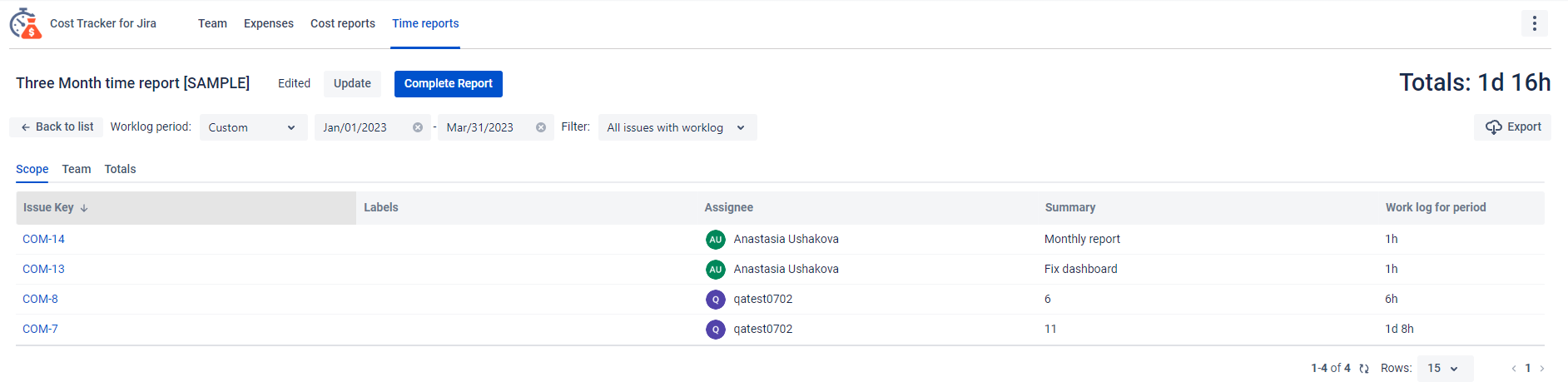Screen dimensions: 1568x387
Task: Open Time reports in navigation
Action: [x=425, y=23]
